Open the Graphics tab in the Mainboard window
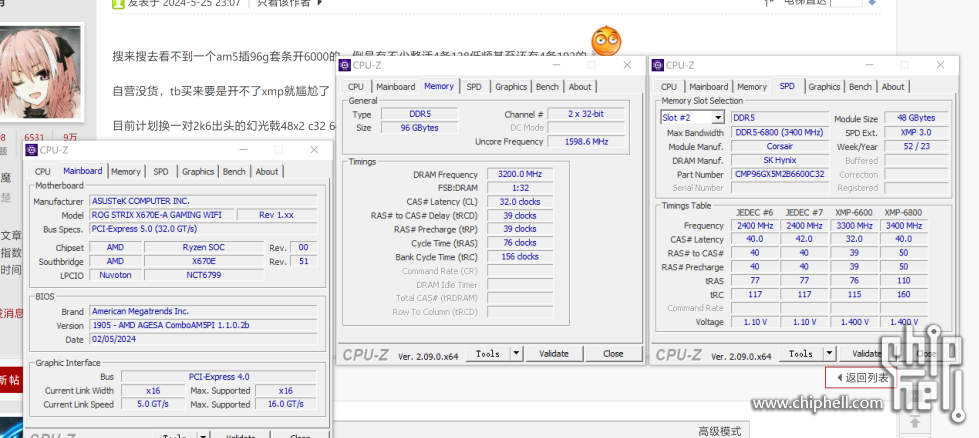The image size is (979, 438). click(x=198, y=172)
